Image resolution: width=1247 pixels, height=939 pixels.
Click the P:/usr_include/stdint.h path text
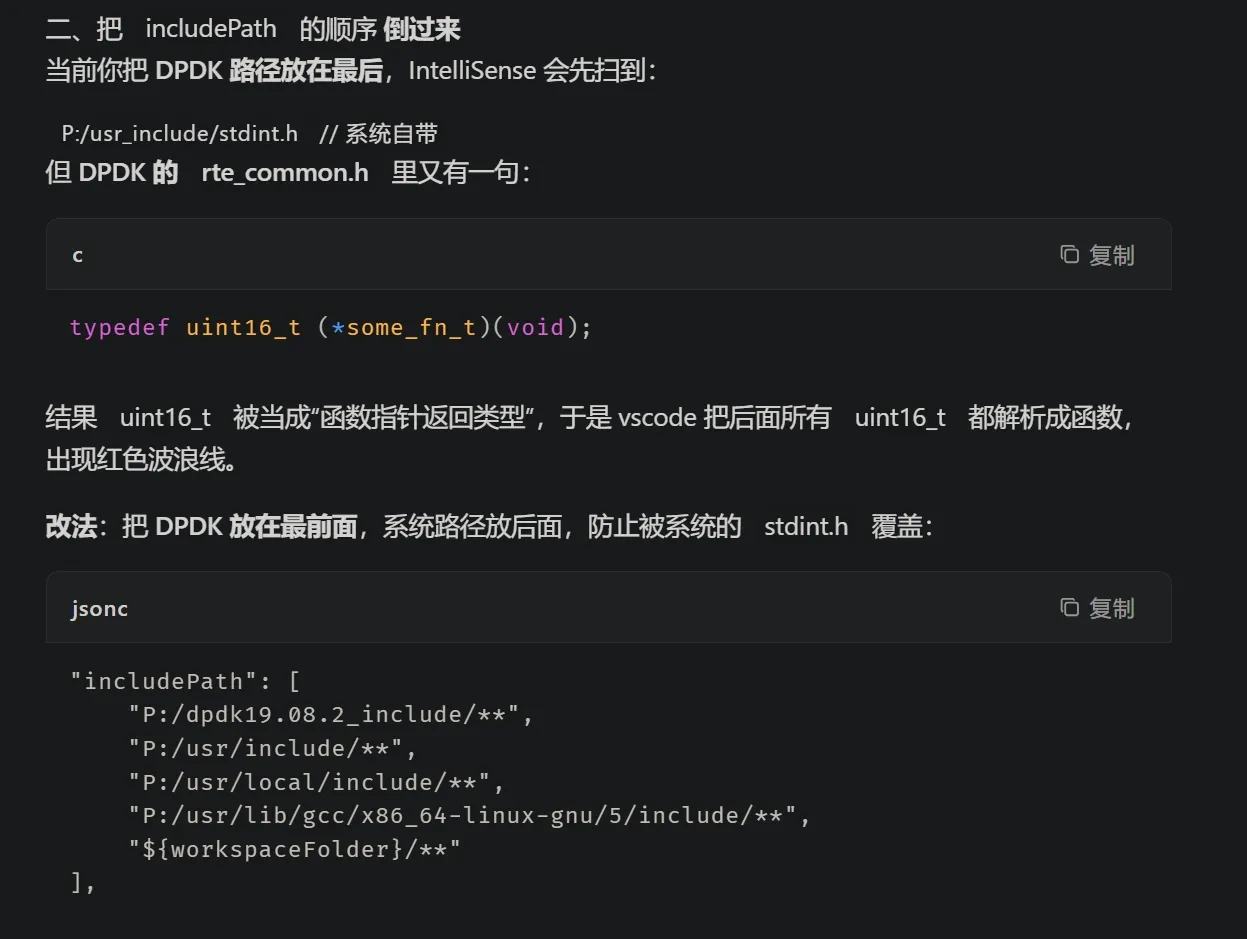[x=180, y=134]
